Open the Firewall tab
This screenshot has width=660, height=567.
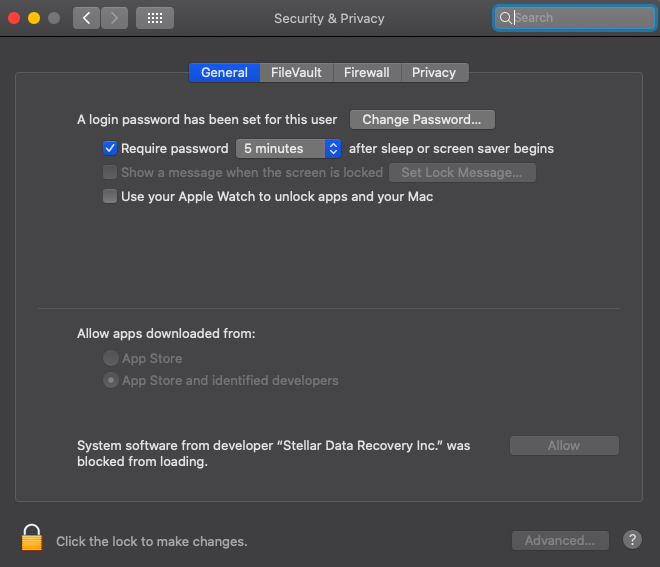coord(366,72)
